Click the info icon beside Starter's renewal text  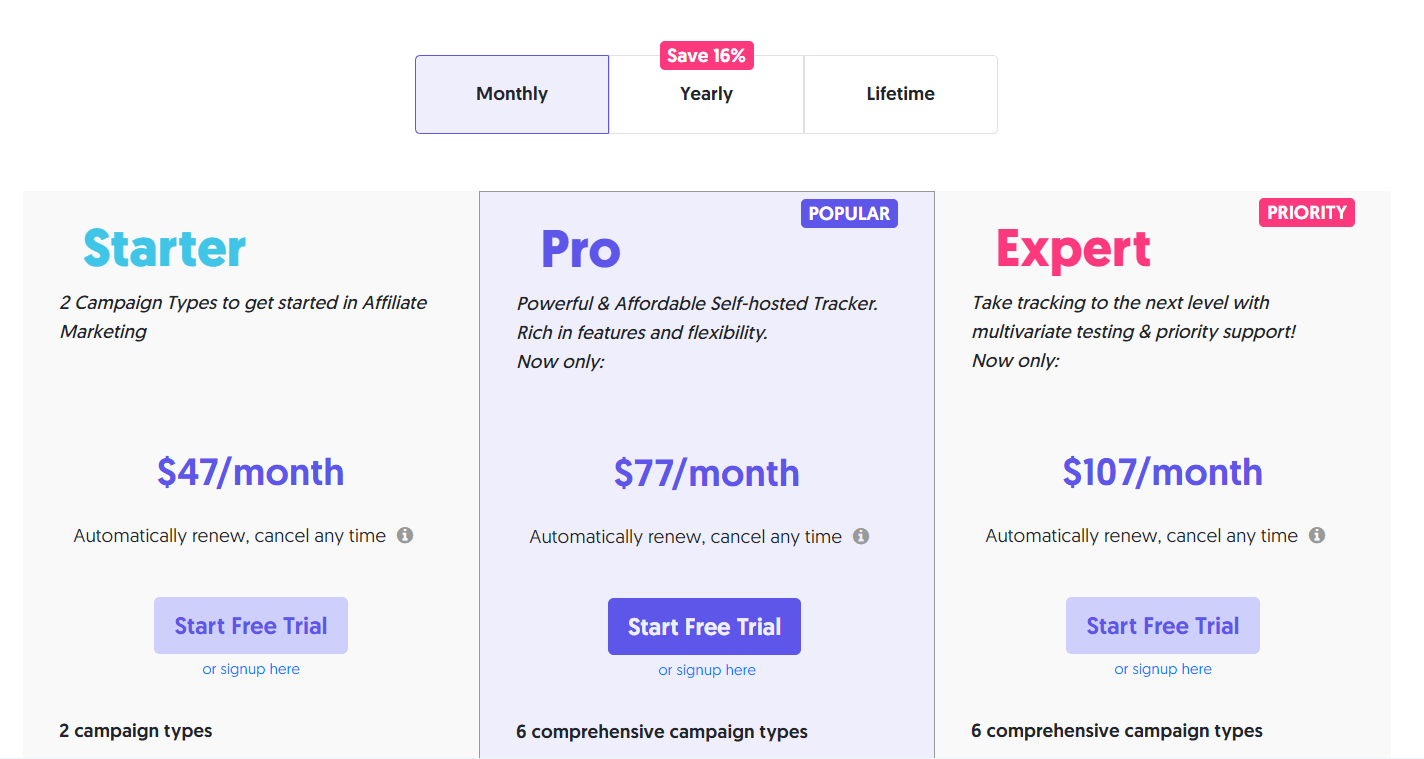pyautogui.click(x=405, y=535)
